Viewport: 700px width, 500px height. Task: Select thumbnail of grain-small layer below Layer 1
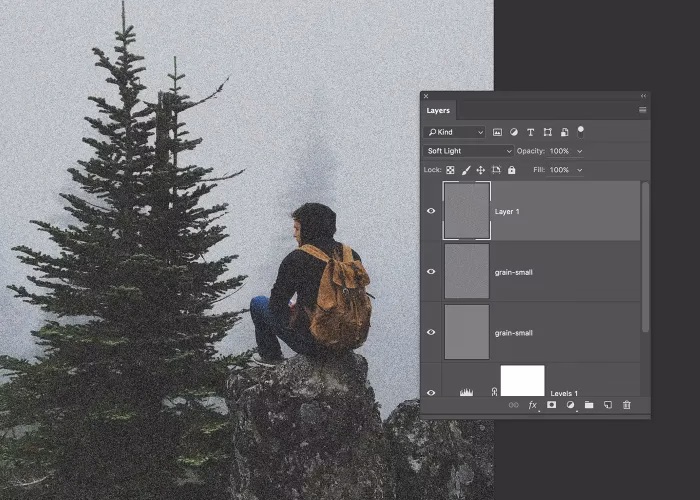(467, 271)
